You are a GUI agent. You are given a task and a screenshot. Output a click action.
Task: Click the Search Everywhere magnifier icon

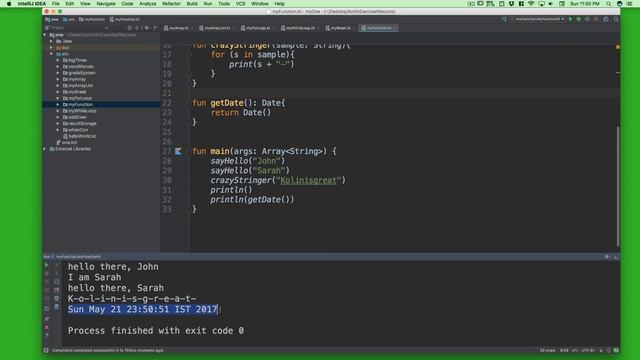[x=616, y=19]
